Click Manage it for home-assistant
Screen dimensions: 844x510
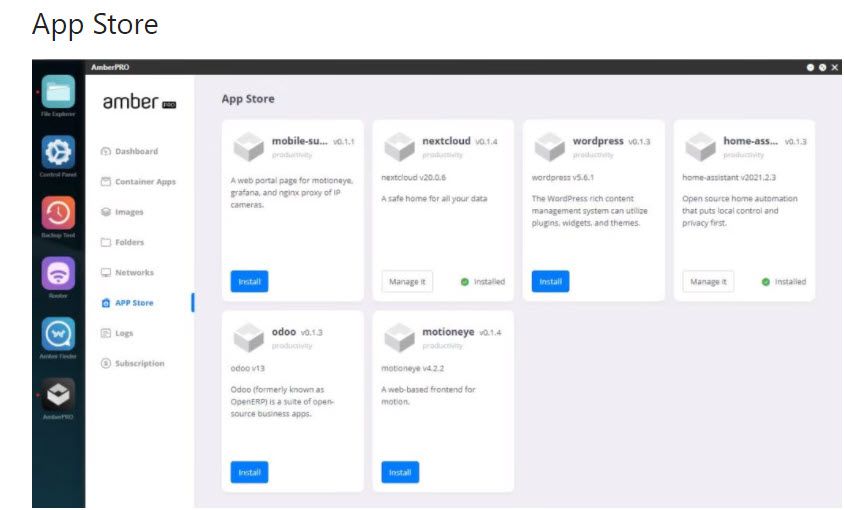(x=708, y=282)
